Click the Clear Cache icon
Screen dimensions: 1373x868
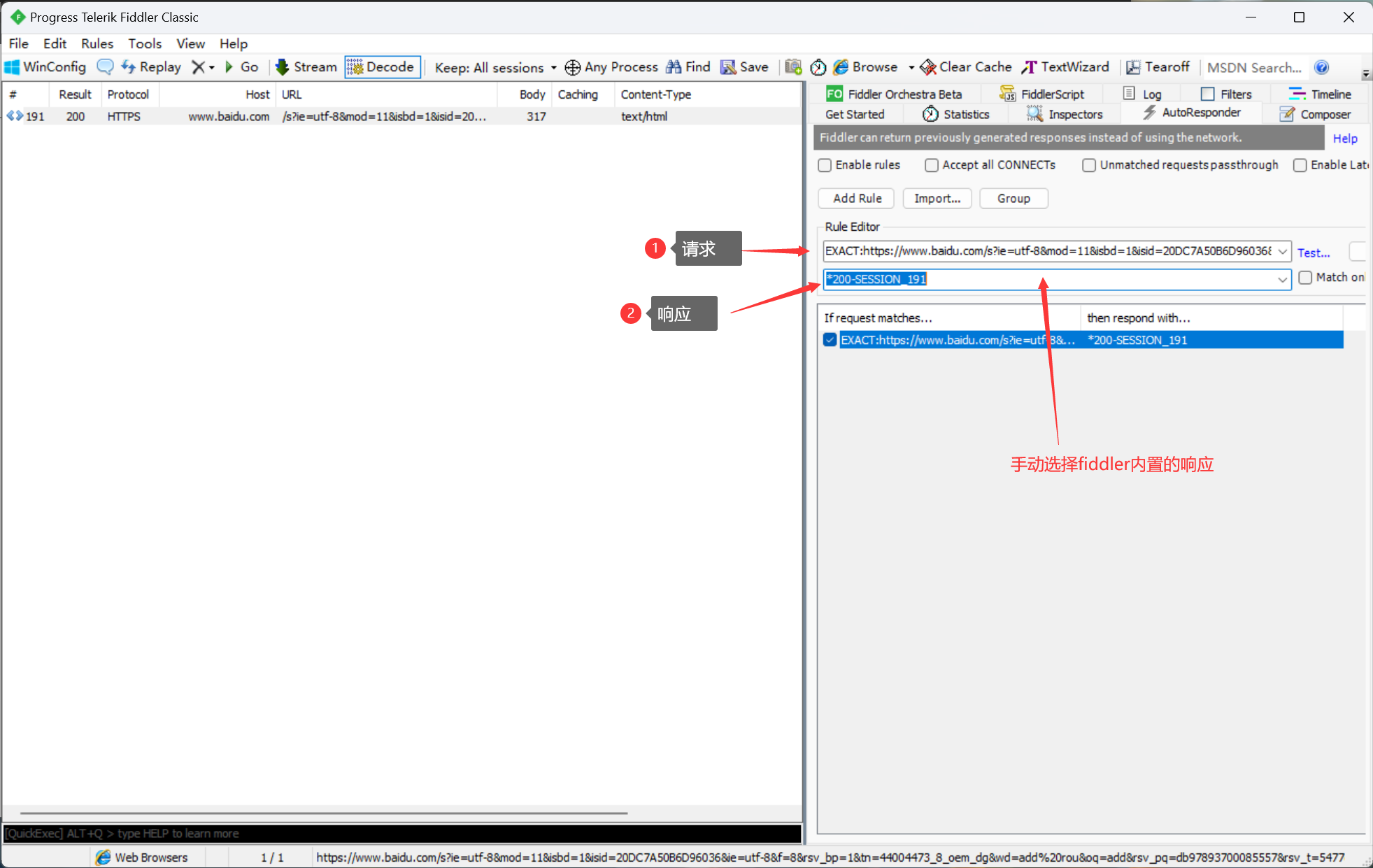928,67
